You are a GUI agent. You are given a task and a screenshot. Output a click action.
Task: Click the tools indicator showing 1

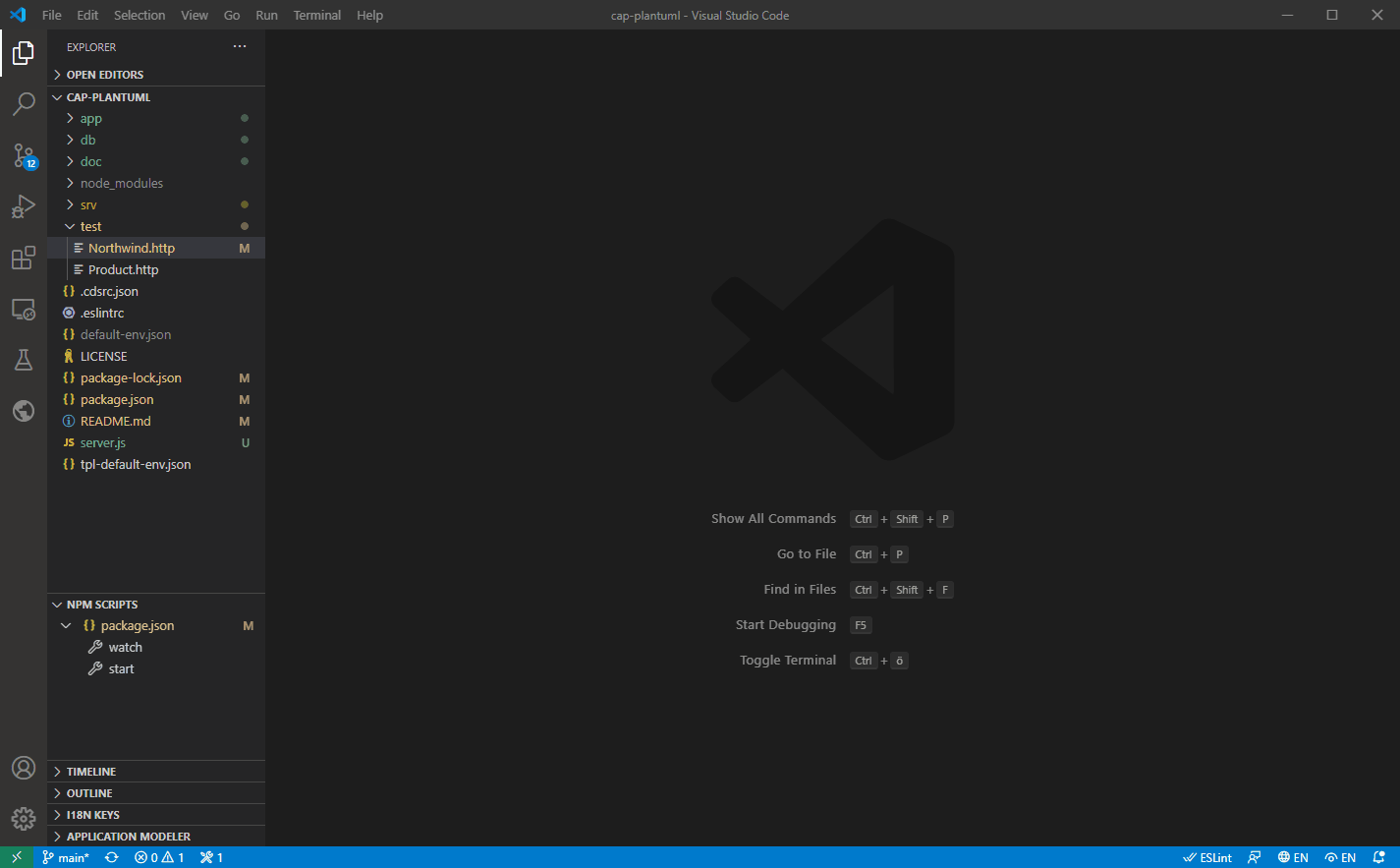211,857
